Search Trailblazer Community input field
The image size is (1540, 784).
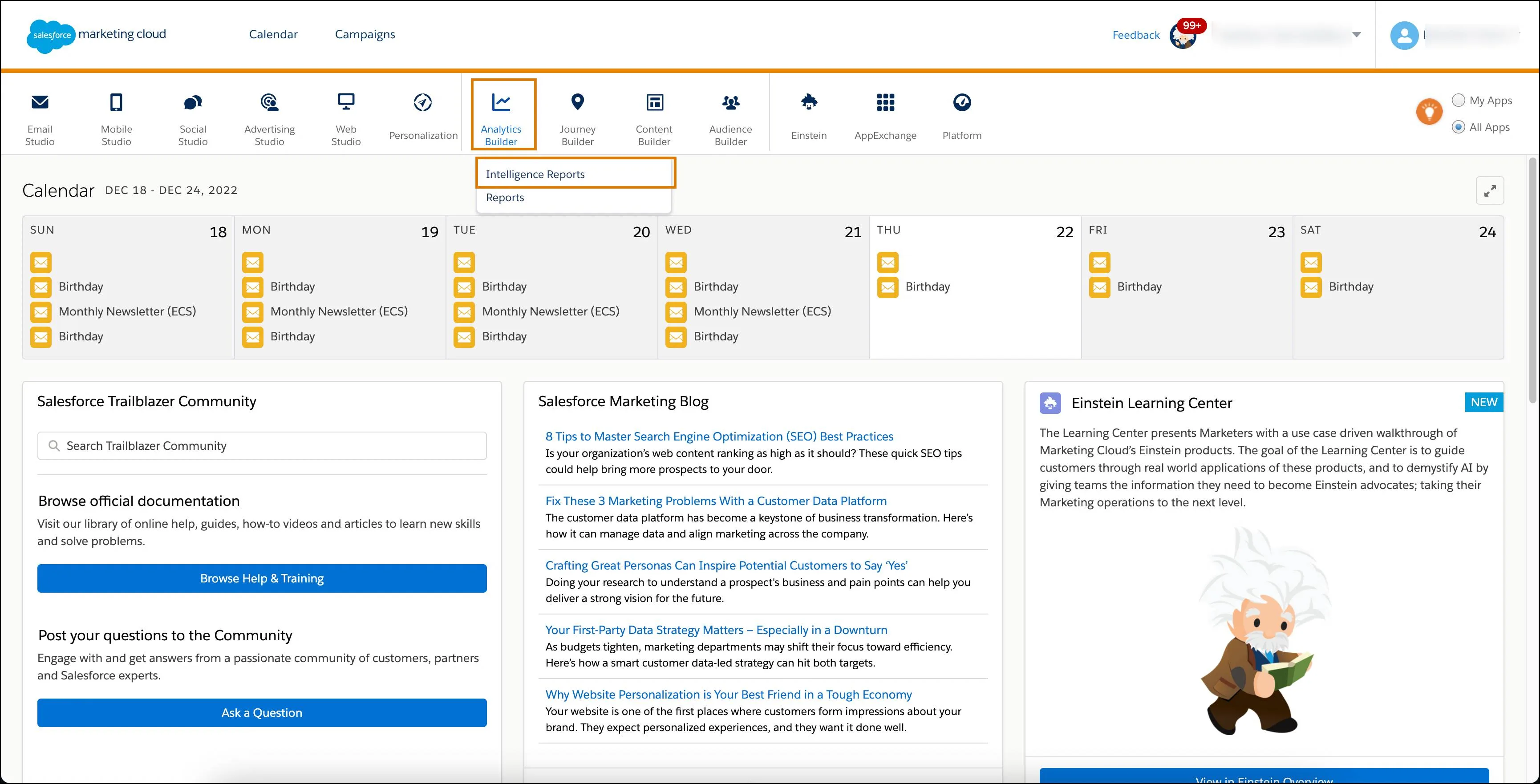pyautogui.click(x=262, y=446)
